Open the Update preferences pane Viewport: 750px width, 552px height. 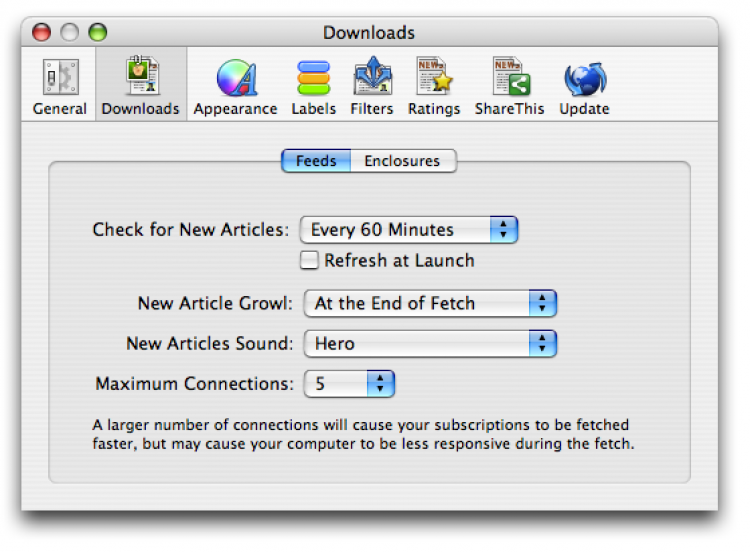pos(585,86)
